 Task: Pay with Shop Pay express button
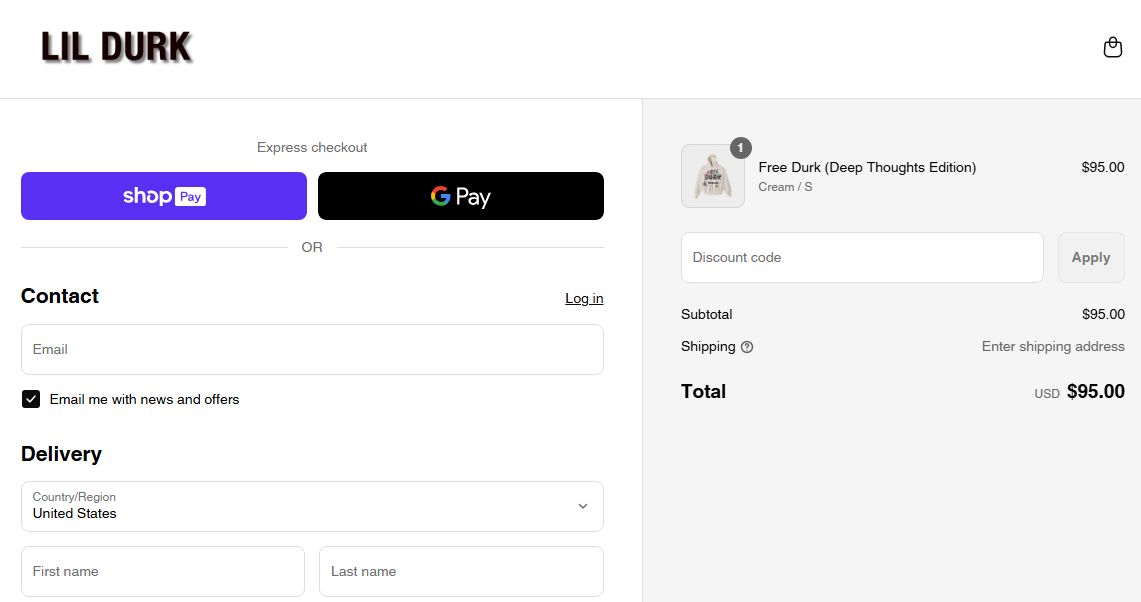click(x=164, y=196)
